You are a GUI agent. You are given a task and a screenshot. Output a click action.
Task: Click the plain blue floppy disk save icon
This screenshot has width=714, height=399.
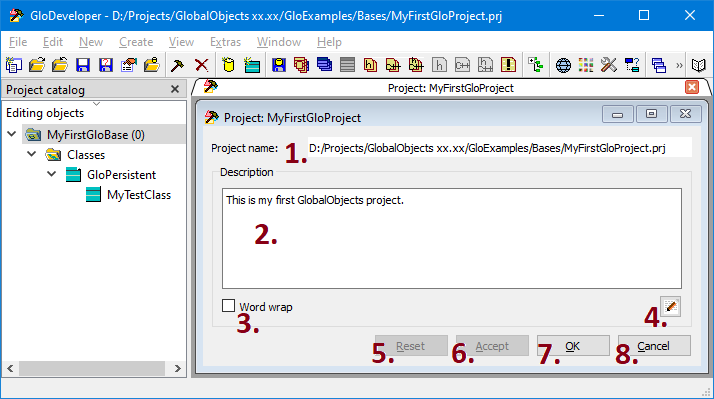point(83,65)
